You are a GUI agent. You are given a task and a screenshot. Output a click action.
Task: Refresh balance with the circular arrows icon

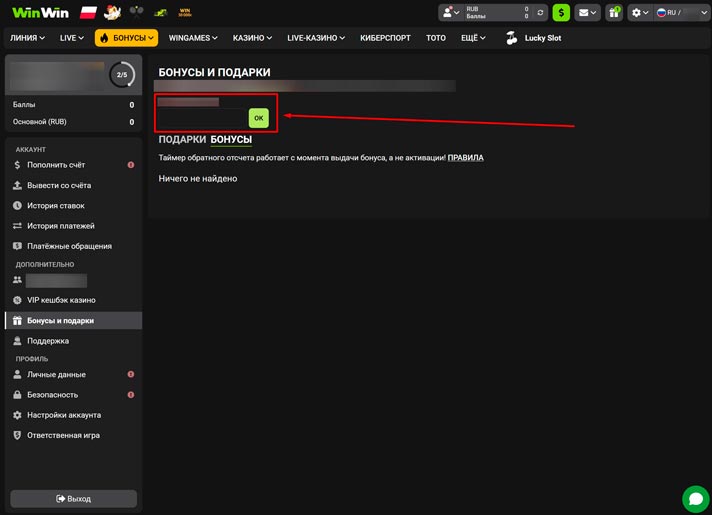[x=540, y=13]
